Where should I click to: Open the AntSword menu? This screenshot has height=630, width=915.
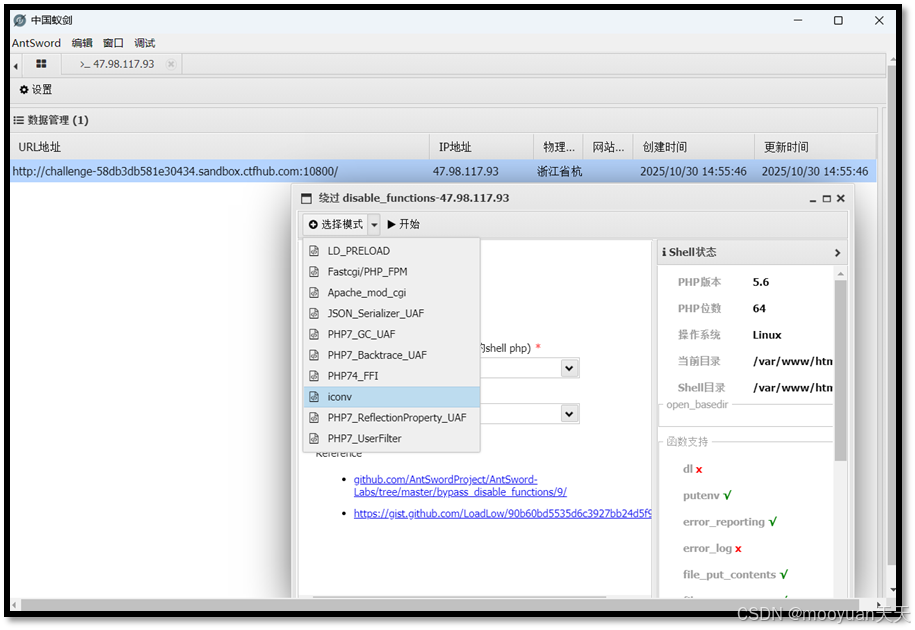pyautogui.click(x=36, y=43)
